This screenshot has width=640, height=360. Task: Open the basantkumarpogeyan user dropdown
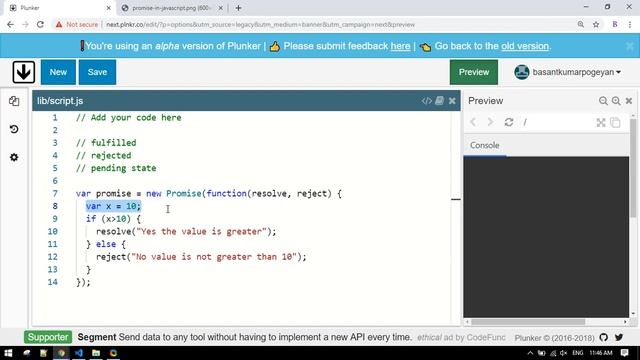(x=567, y=72)
